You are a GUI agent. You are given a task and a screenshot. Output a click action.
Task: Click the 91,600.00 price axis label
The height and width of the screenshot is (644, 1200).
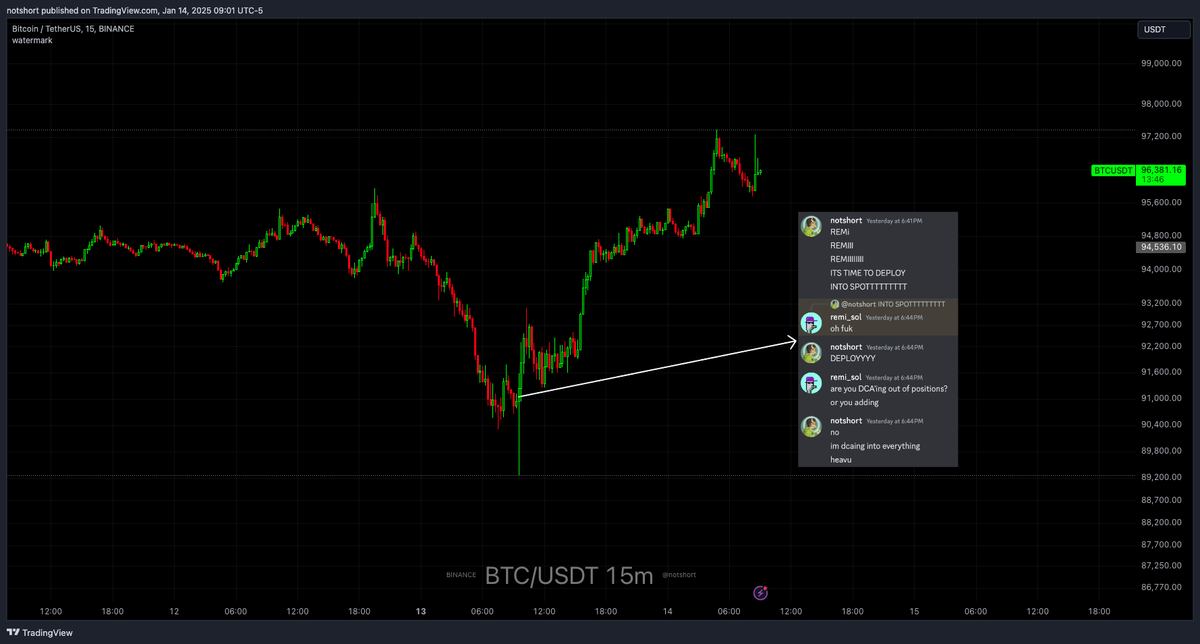(x=1161, y=372)
